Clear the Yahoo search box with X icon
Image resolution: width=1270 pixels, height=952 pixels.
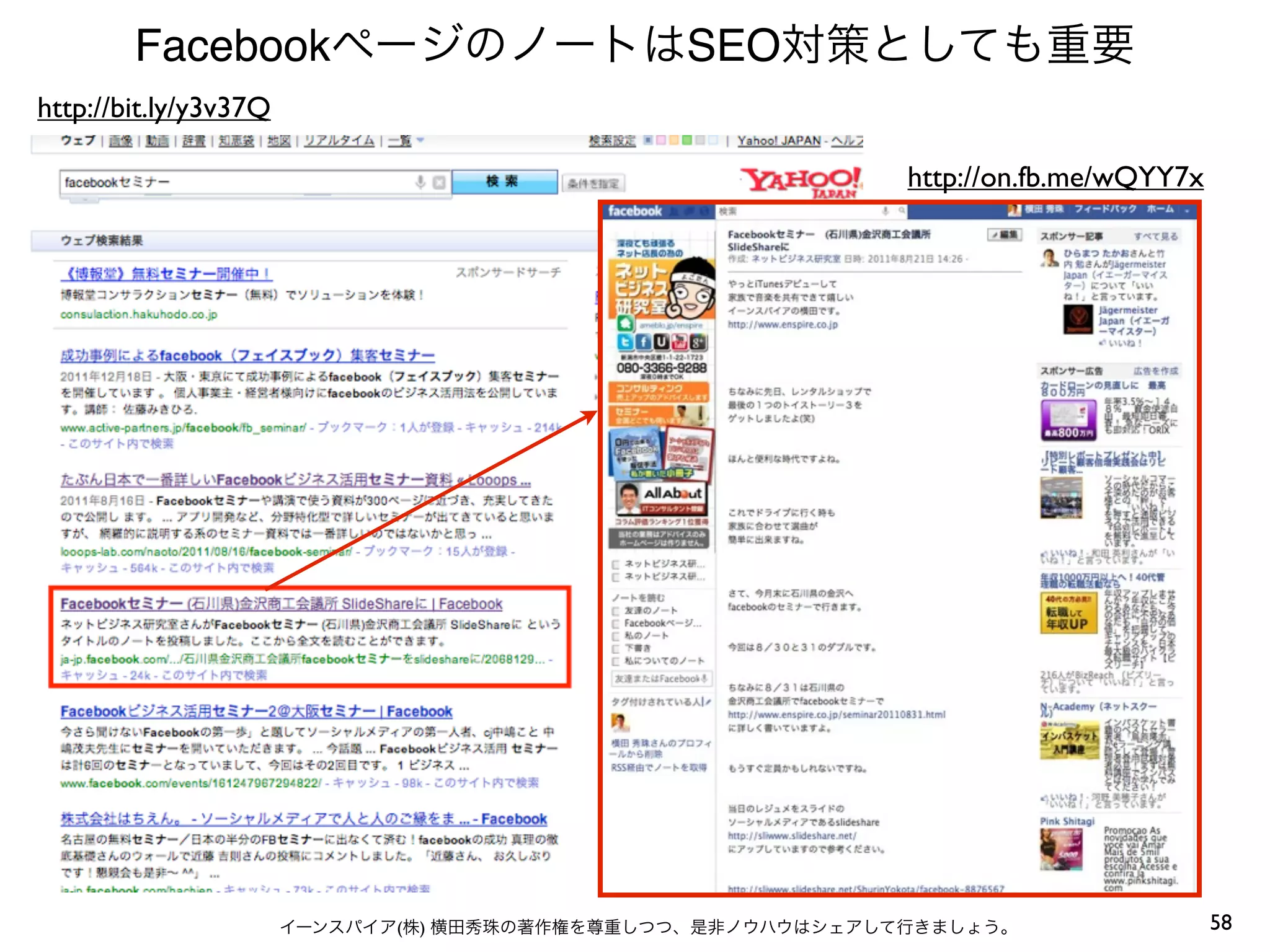439,182
